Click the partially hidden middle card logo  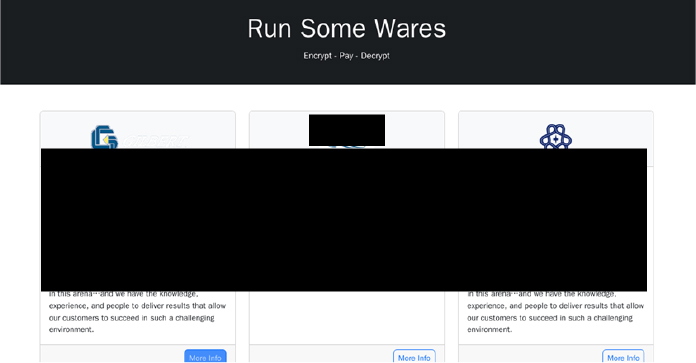pos(347,146)
